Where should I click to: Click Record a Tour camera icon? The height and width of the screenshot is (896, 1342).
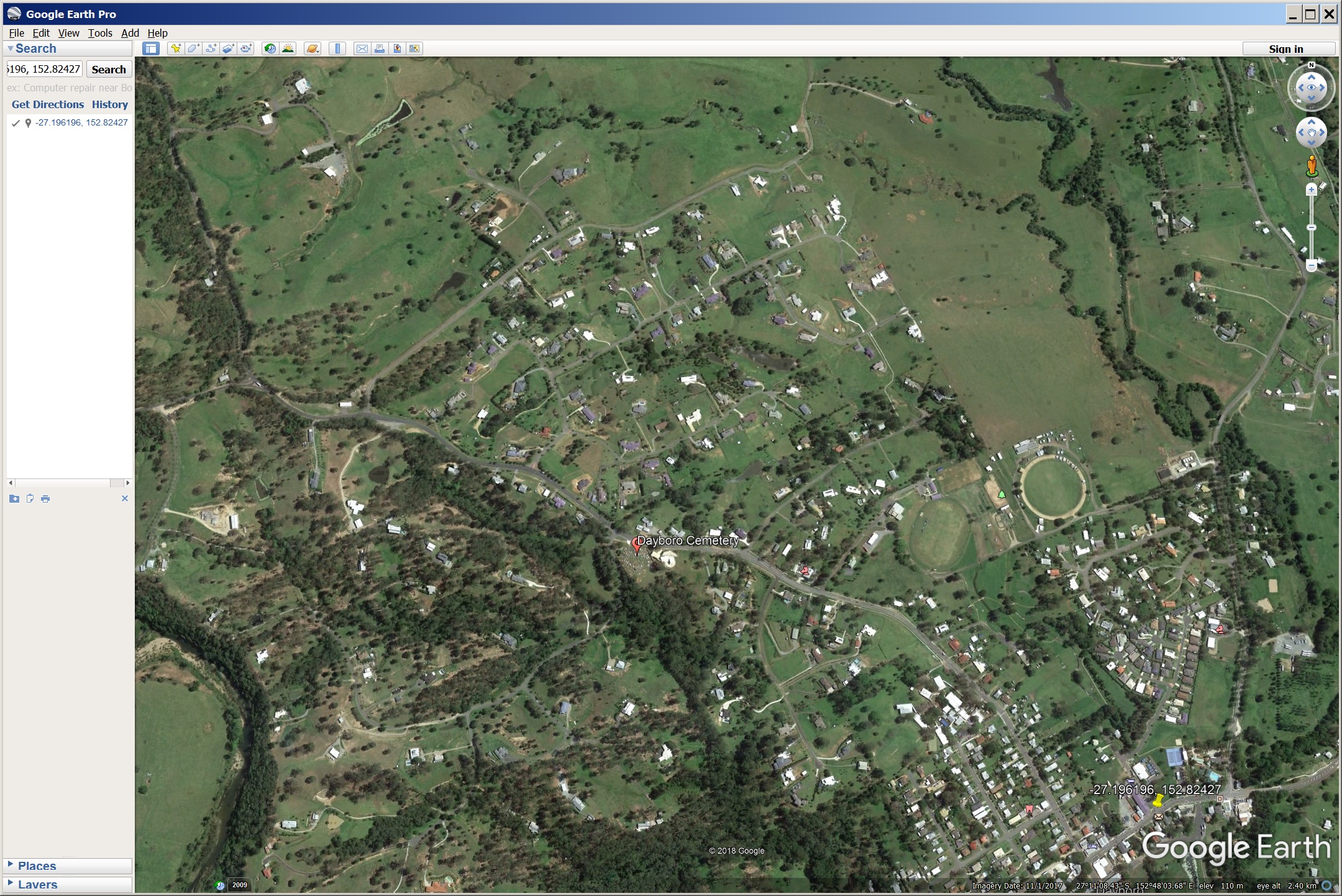[x=247, y=48]
